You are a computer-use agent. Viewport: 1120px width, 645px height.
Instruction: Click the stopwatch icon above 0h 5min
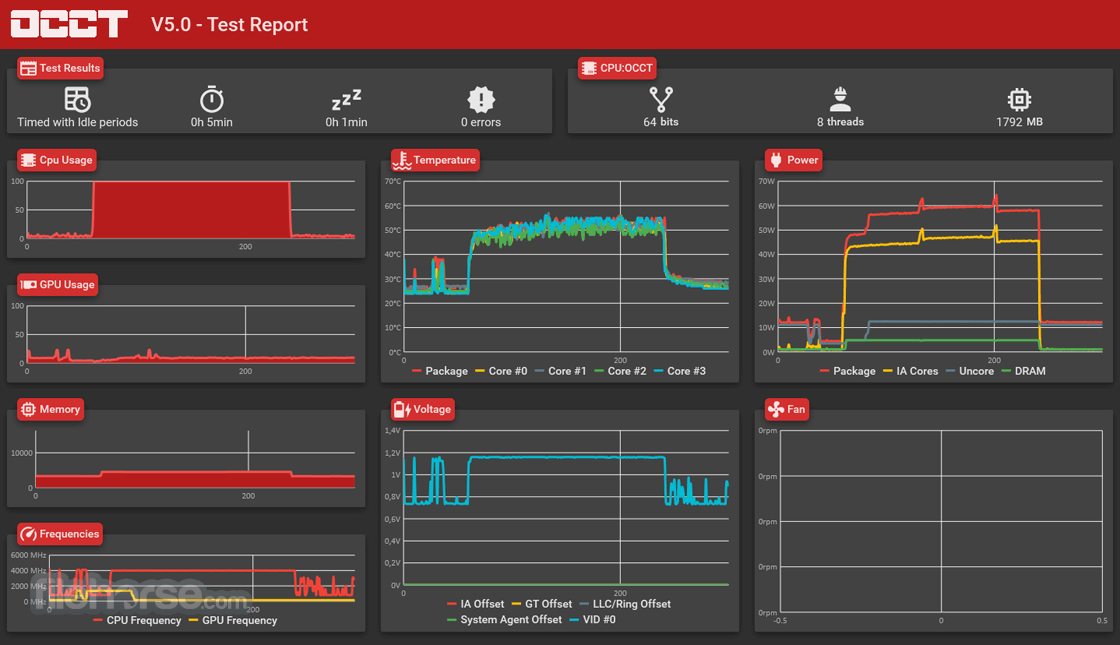point(211,99)
